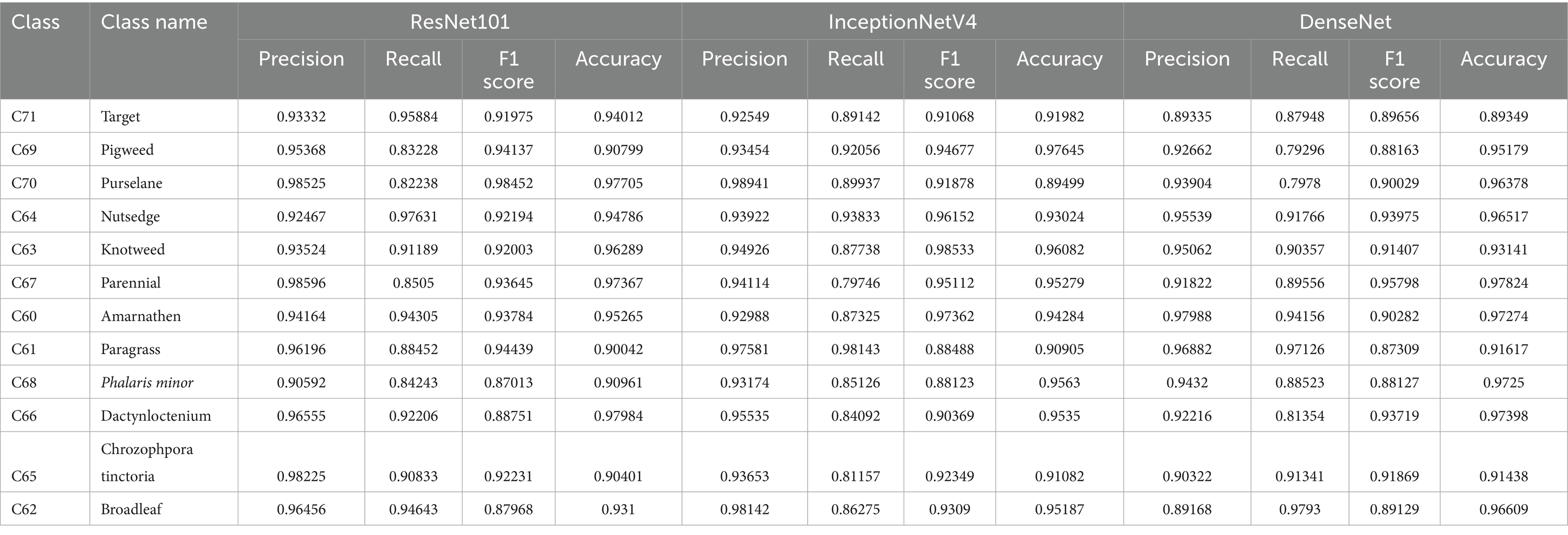Click the Target row value 0.93332
The image size is (1568, 535).
301,116
